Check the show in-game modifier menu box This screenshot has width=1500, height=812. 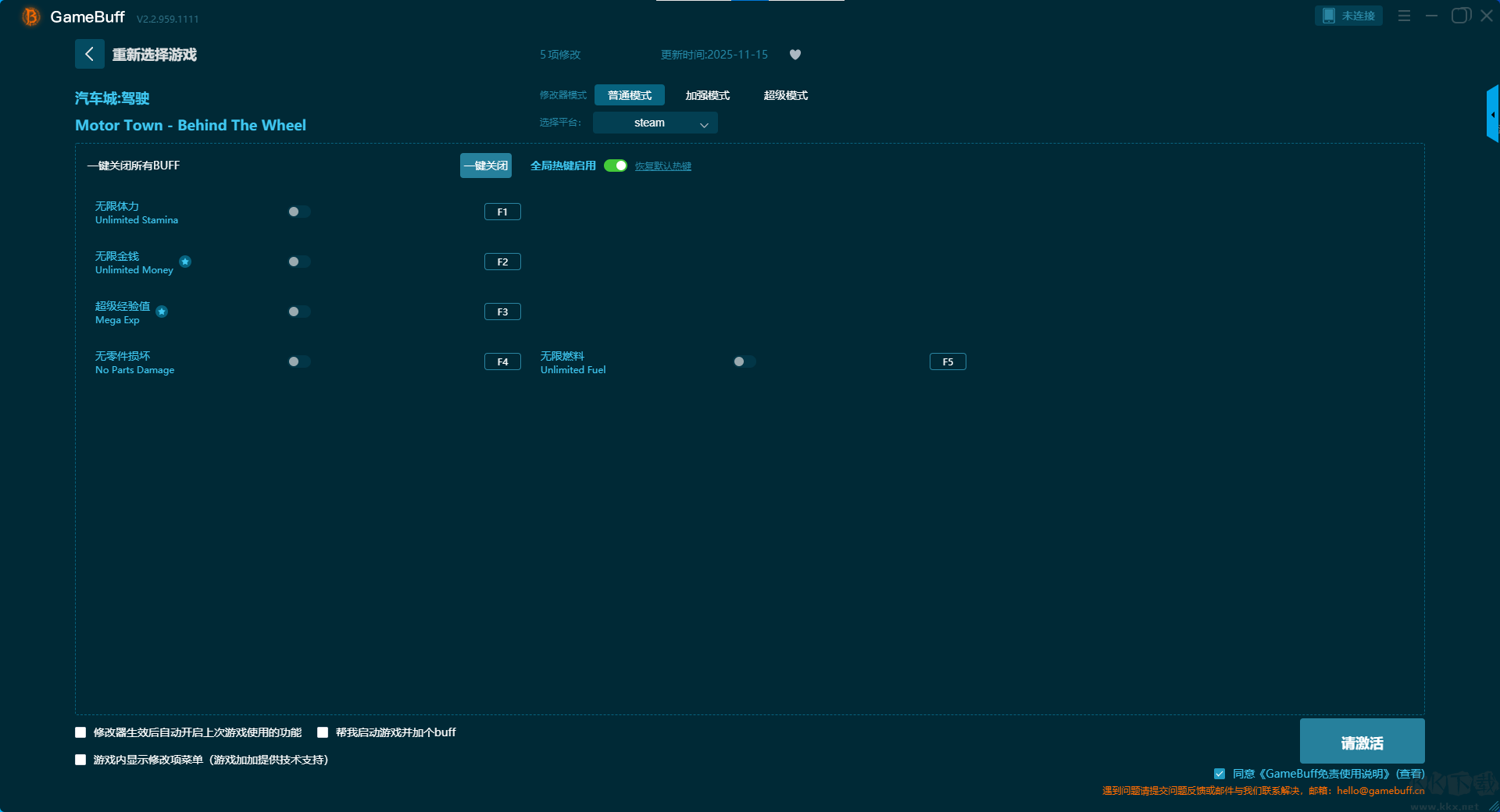(x=80, y=760)
